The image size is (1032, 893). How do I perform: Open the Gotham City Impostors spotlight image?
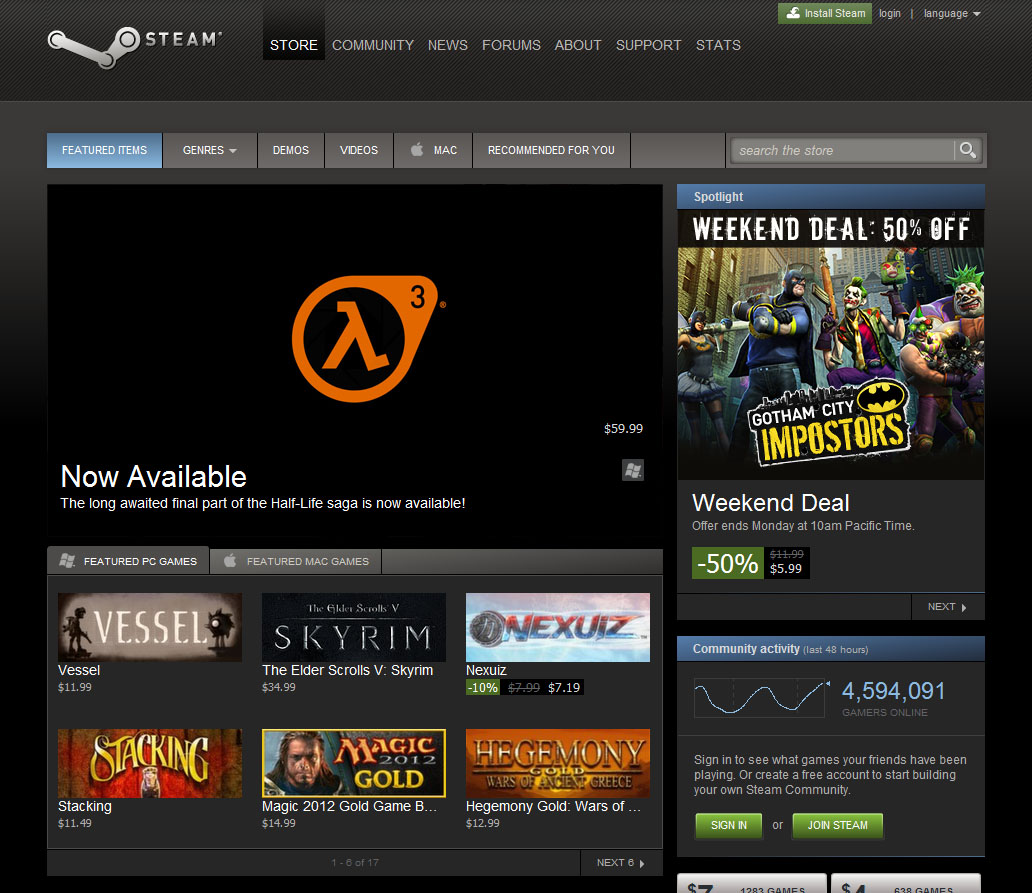tap(831, 345)
